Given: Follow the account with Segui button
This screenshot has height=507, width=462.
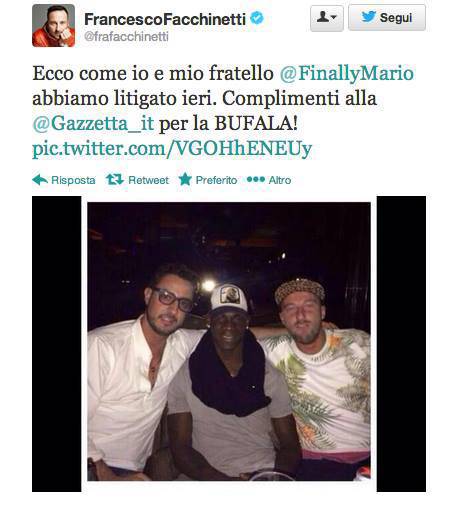Looking at the screenshot, I should pos(387,18).
